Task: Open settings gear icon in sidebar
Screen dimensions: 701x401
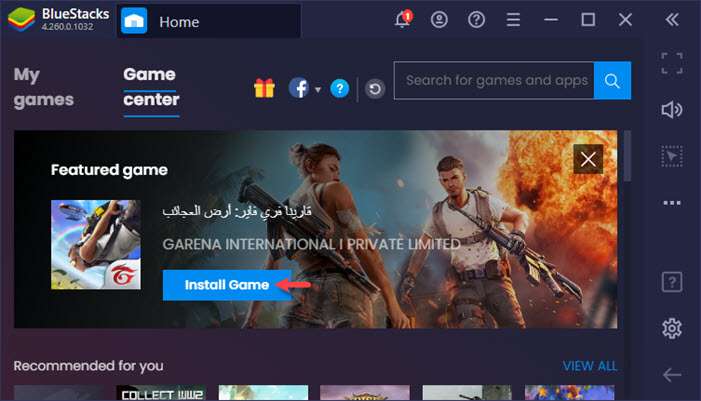Action: click(671, 329)
